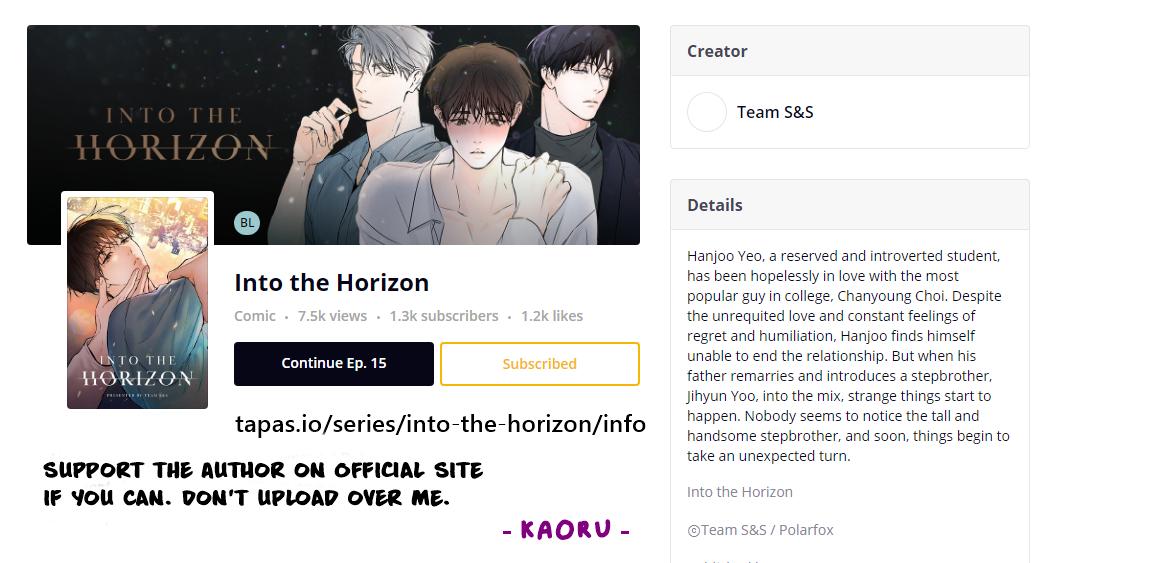Click the Continue Ep. 15 button
The width and height of the screenshot is (1152, 563).
click(x=334, y=364)
